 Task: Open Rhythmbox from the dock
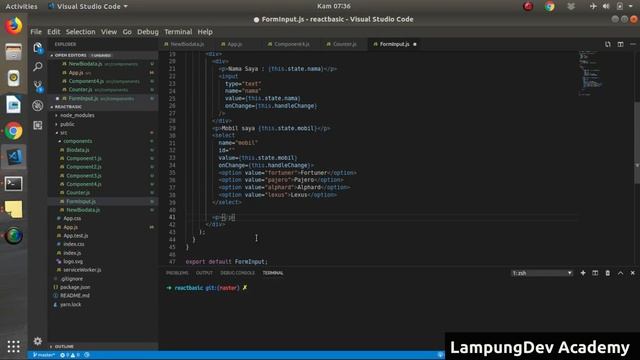[x=13, y=78]
